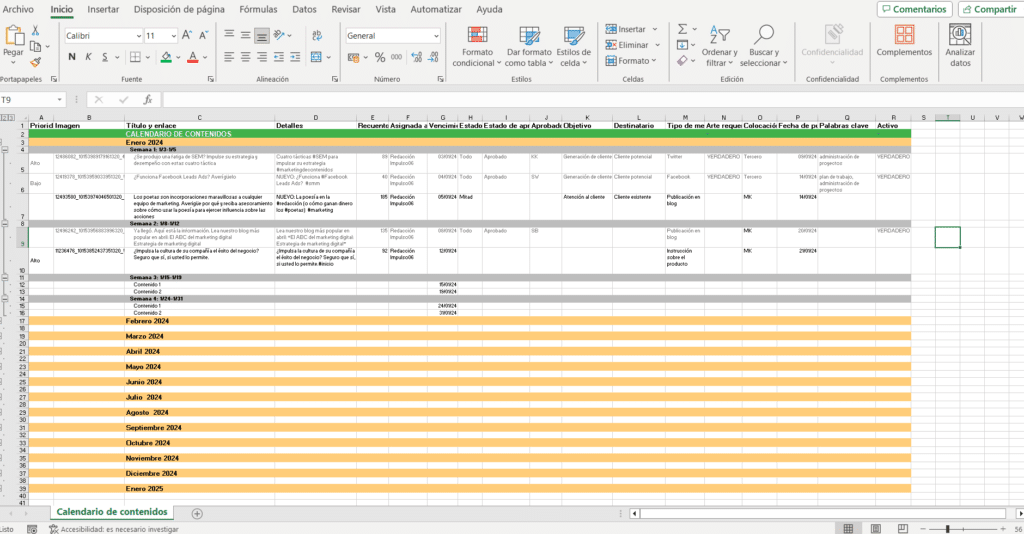This screenshot has width=1024, height=534.
Task: Click the increase decimals icon
Action: pyautogui.click(x=417, y=57)
